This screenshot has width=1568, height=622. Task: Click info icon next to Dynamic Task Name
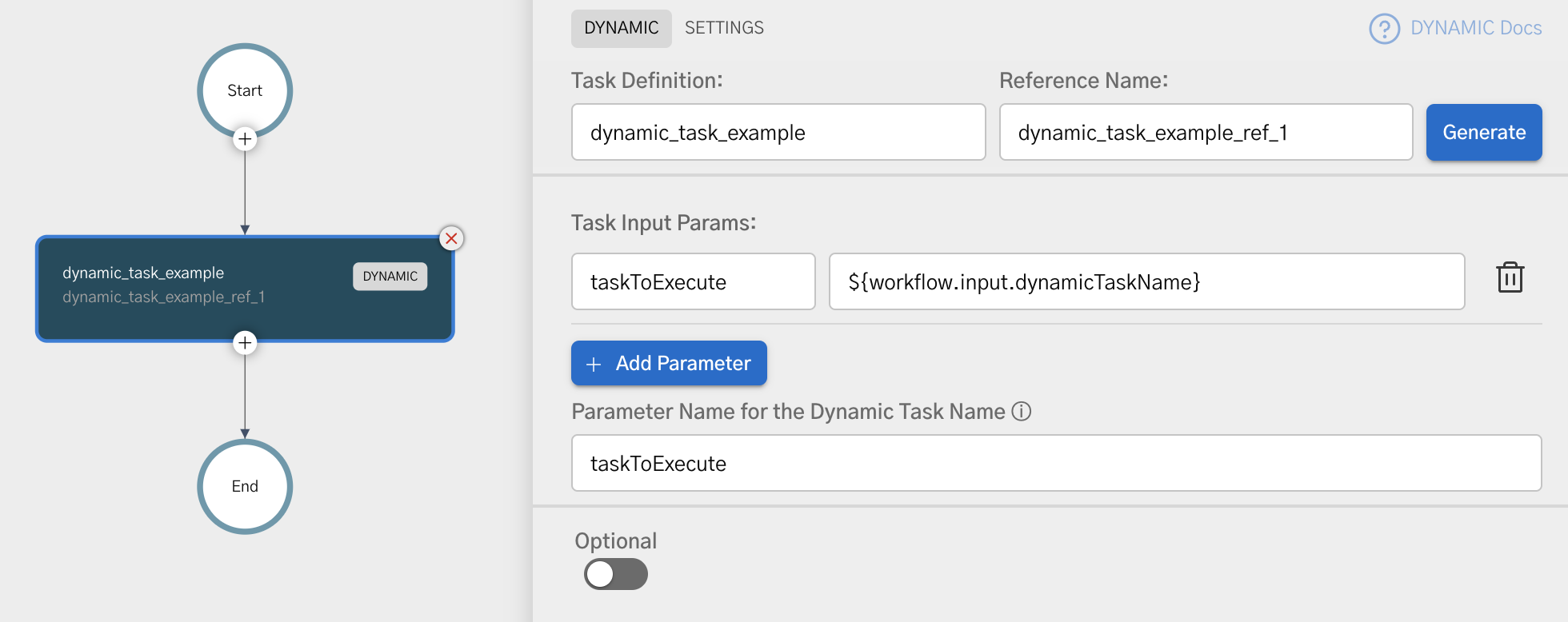tap(1022, 411)
